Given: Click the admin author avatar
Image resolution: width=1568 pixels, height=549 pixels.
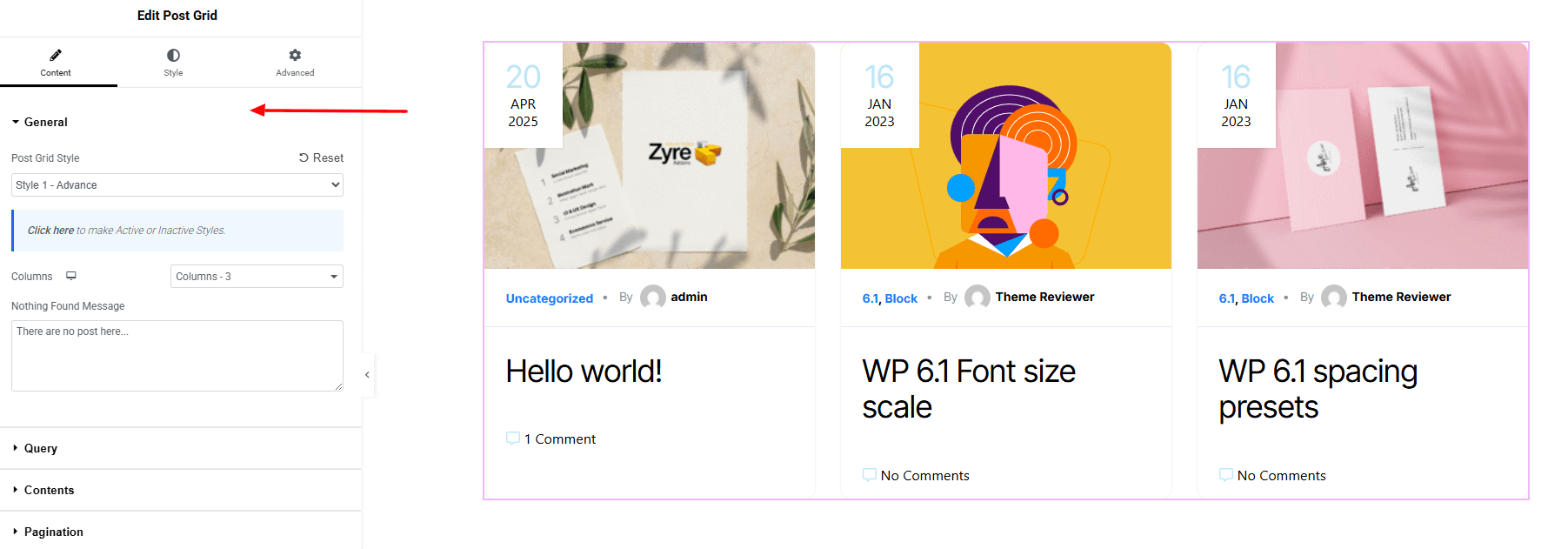Looking at the screenshot, I should [x=653, y=298].
